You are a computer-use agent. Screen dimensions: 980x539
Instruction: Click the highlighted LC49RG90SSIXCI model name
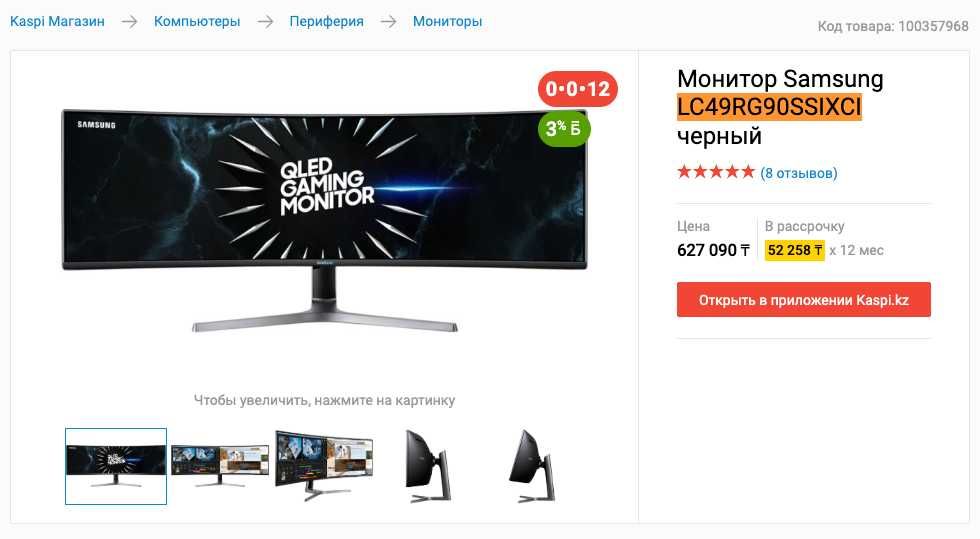pyautogui.click(x=769, y=107)
